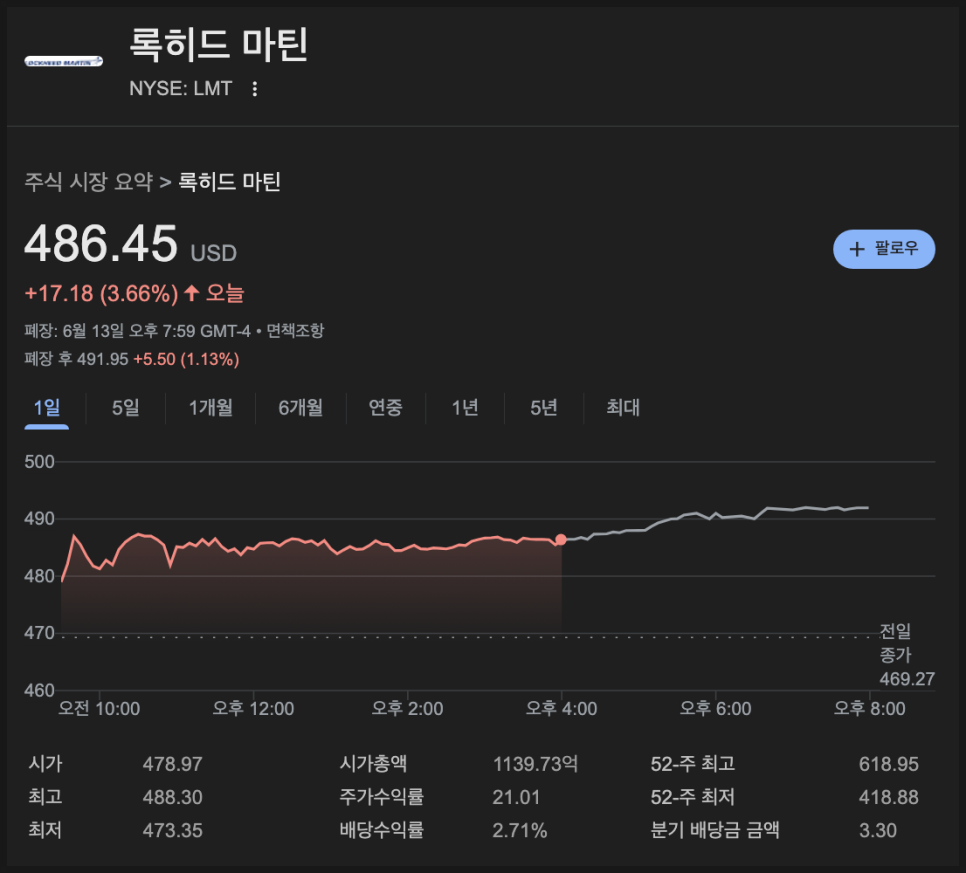
Task: Switch to the 6개월 chart tab
Action: click(x=301, y=407)
